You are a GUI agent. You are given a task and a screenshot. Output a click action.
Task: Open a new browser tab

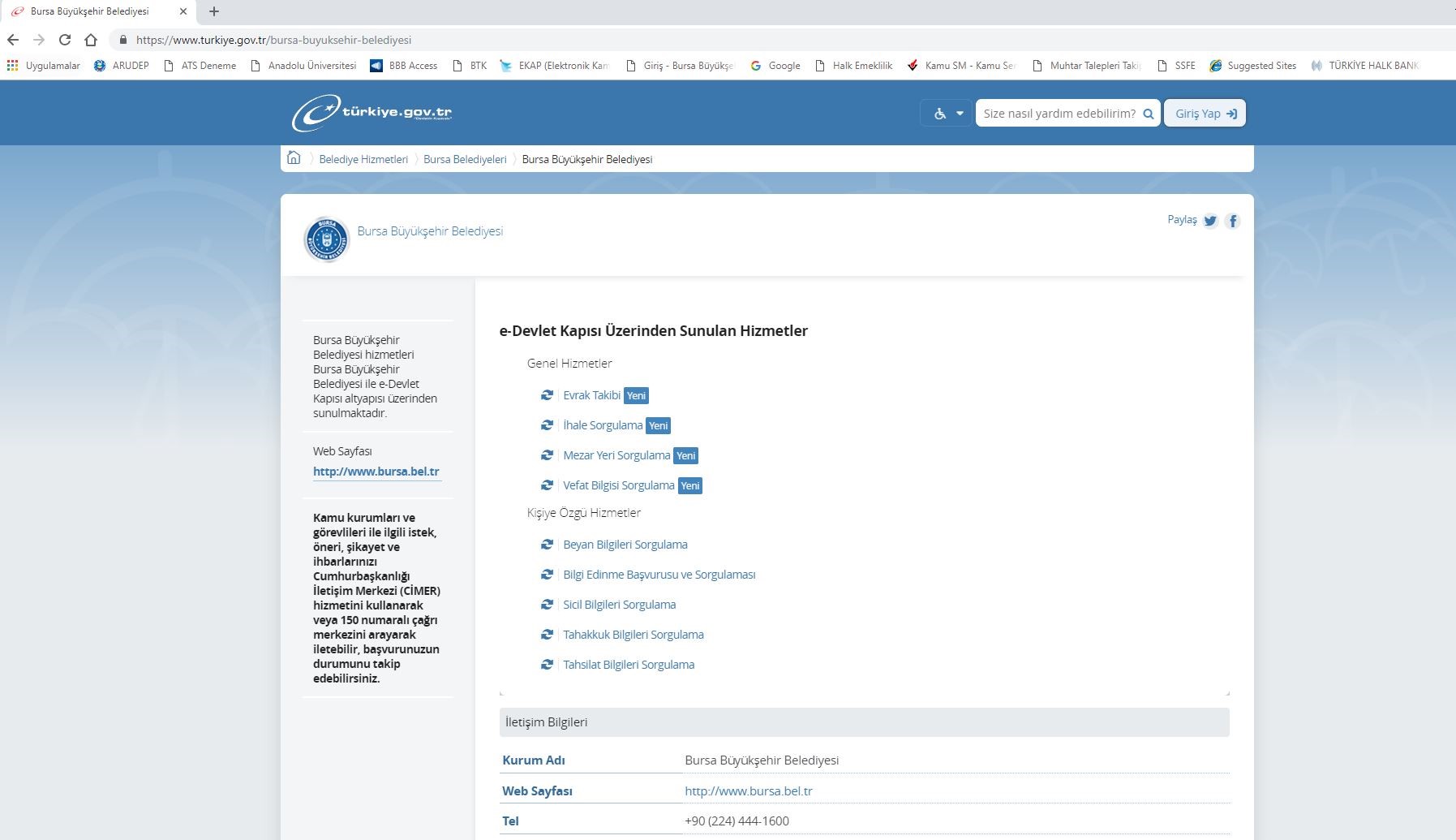(214, 11)
